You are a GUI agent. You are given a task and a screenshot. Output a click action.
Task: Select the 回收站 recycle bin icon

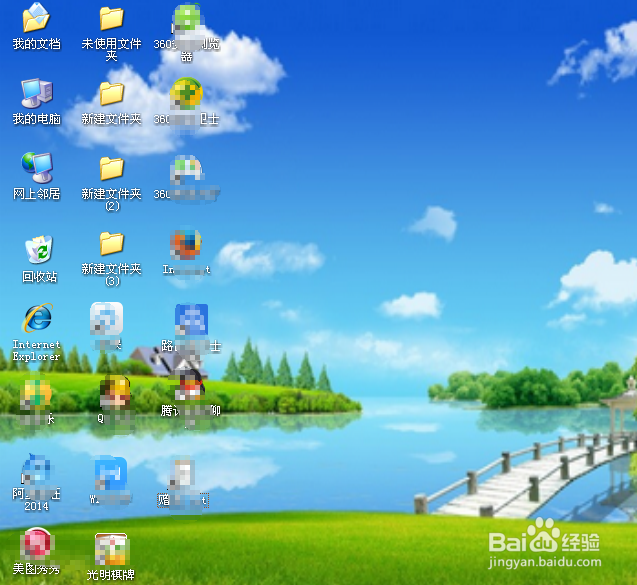(39, 259)
